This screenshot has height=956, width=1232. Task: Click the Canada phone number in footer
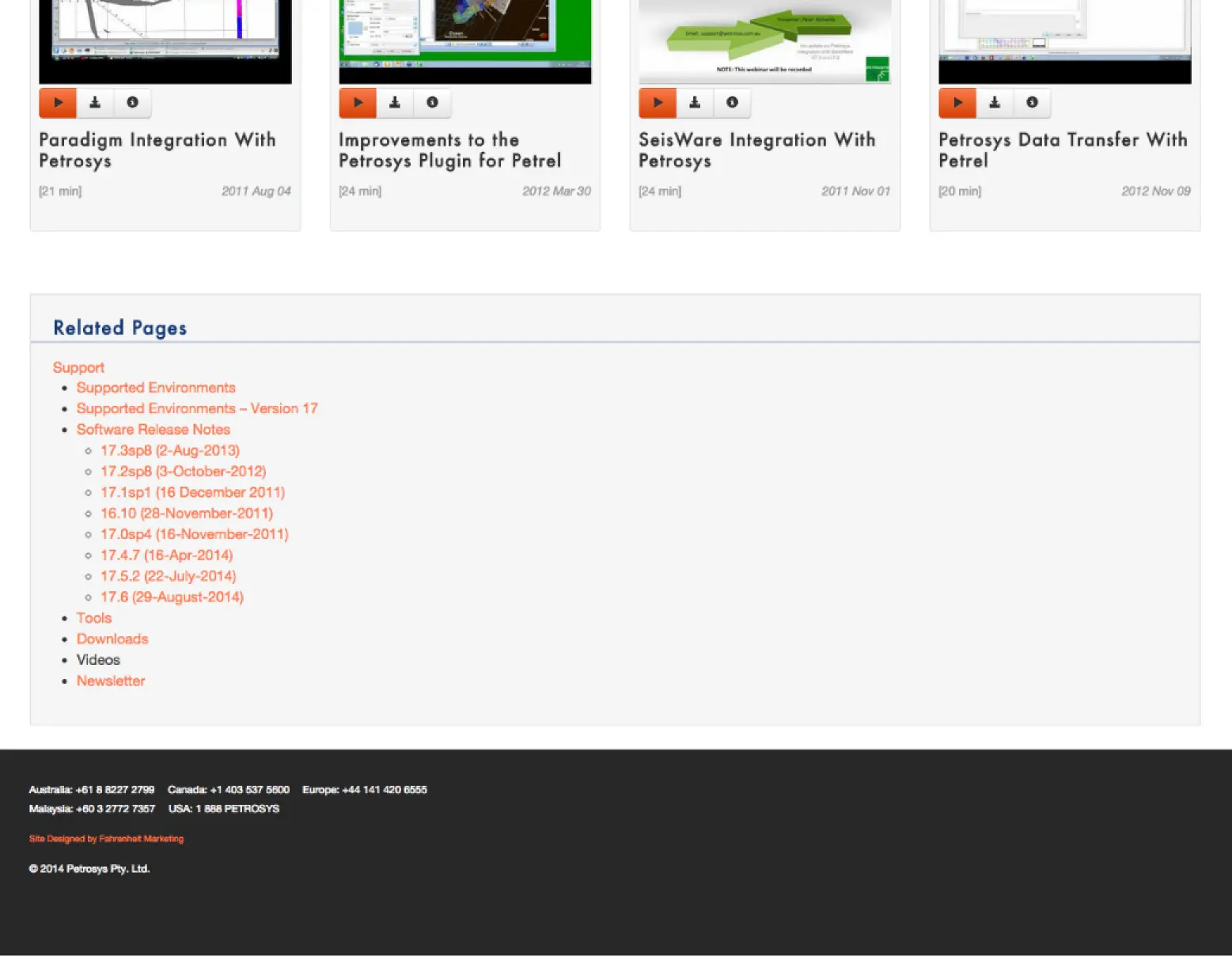pyautogui.click(x=229, y=790)
